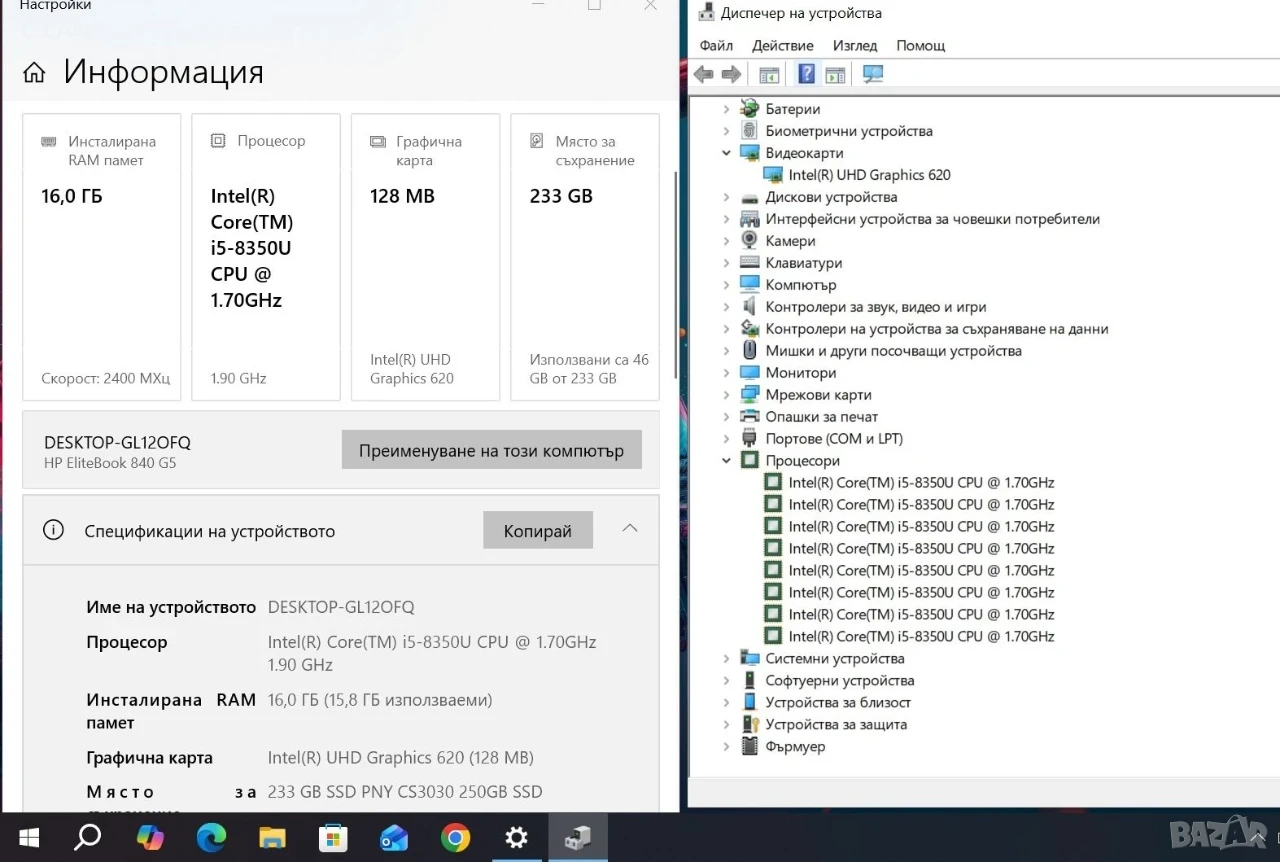
Task: Open the Помощ menu
Action: coord(921,45)
